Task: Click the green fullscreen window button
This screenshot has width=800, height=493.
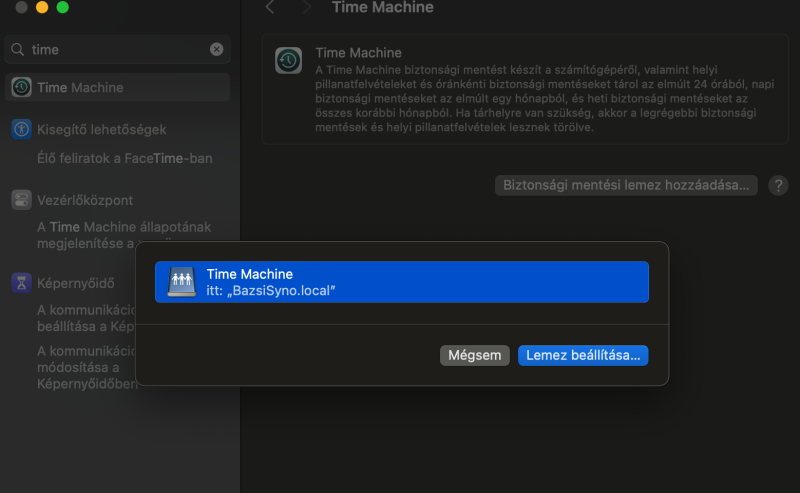Action: click(x=62, y=7)
